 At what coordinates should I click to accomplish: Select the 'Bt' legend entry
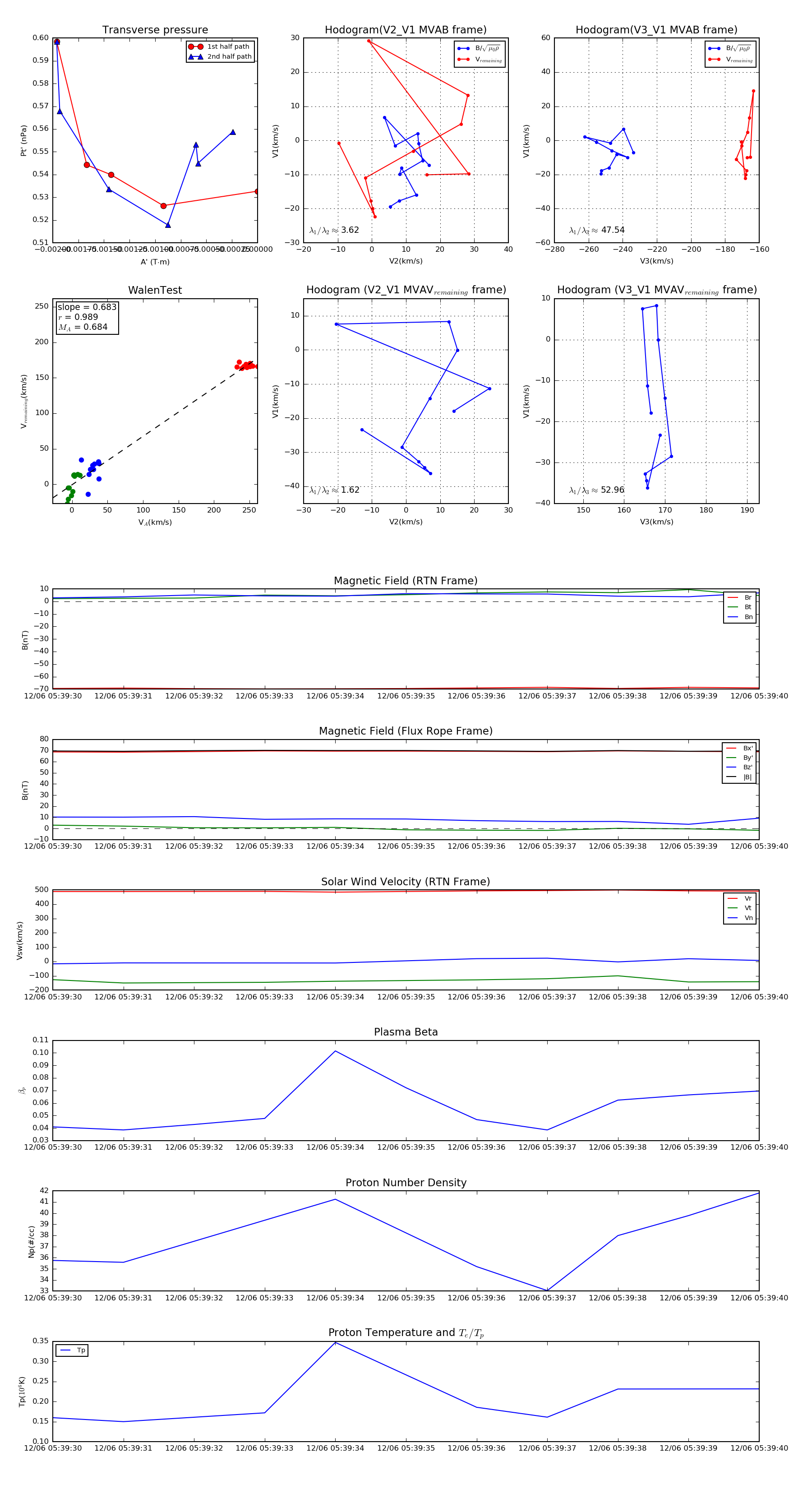tap(740, 607)
